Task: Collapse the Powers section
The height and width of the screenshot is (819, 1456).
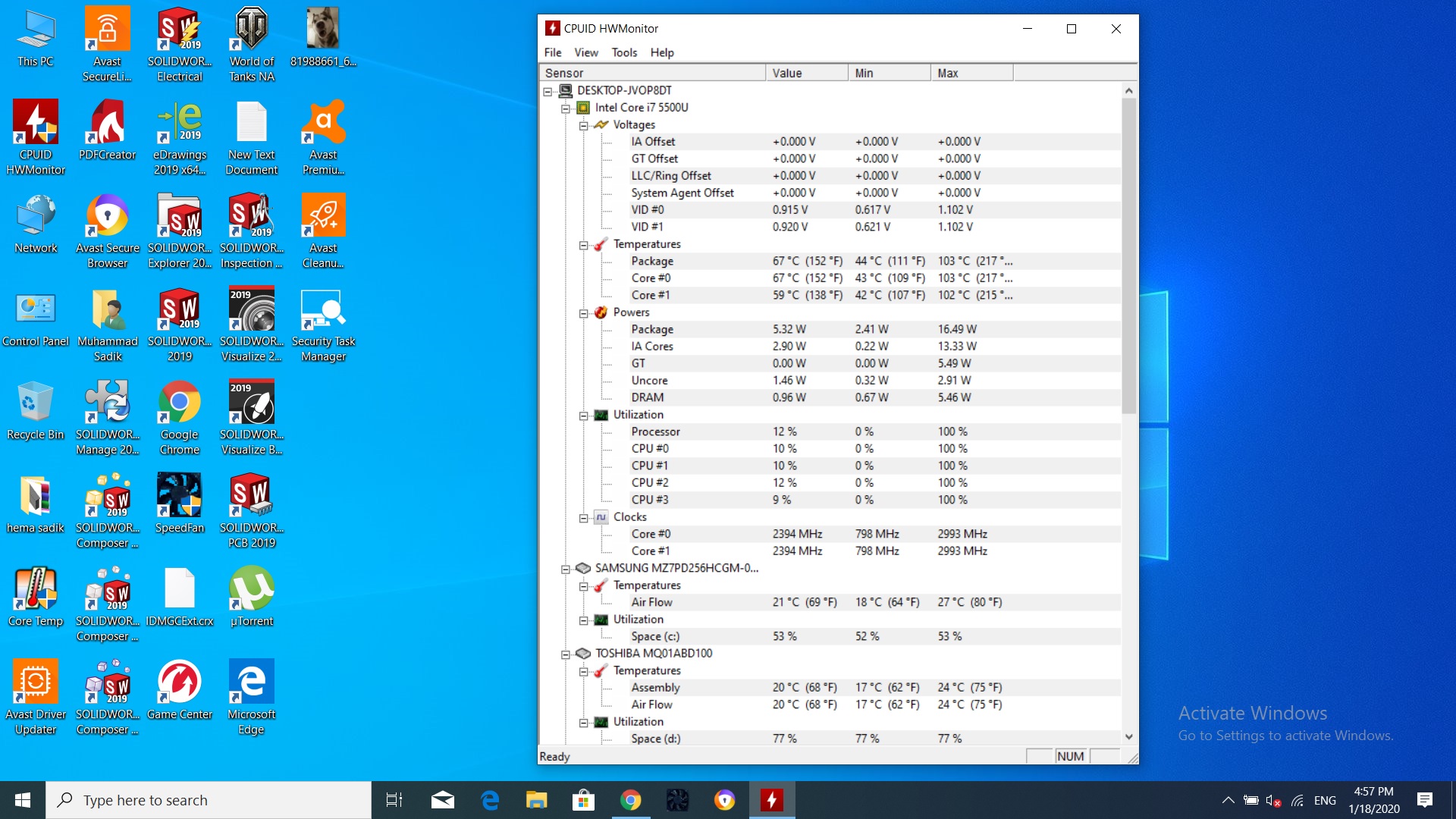Action: click(584, 313)
